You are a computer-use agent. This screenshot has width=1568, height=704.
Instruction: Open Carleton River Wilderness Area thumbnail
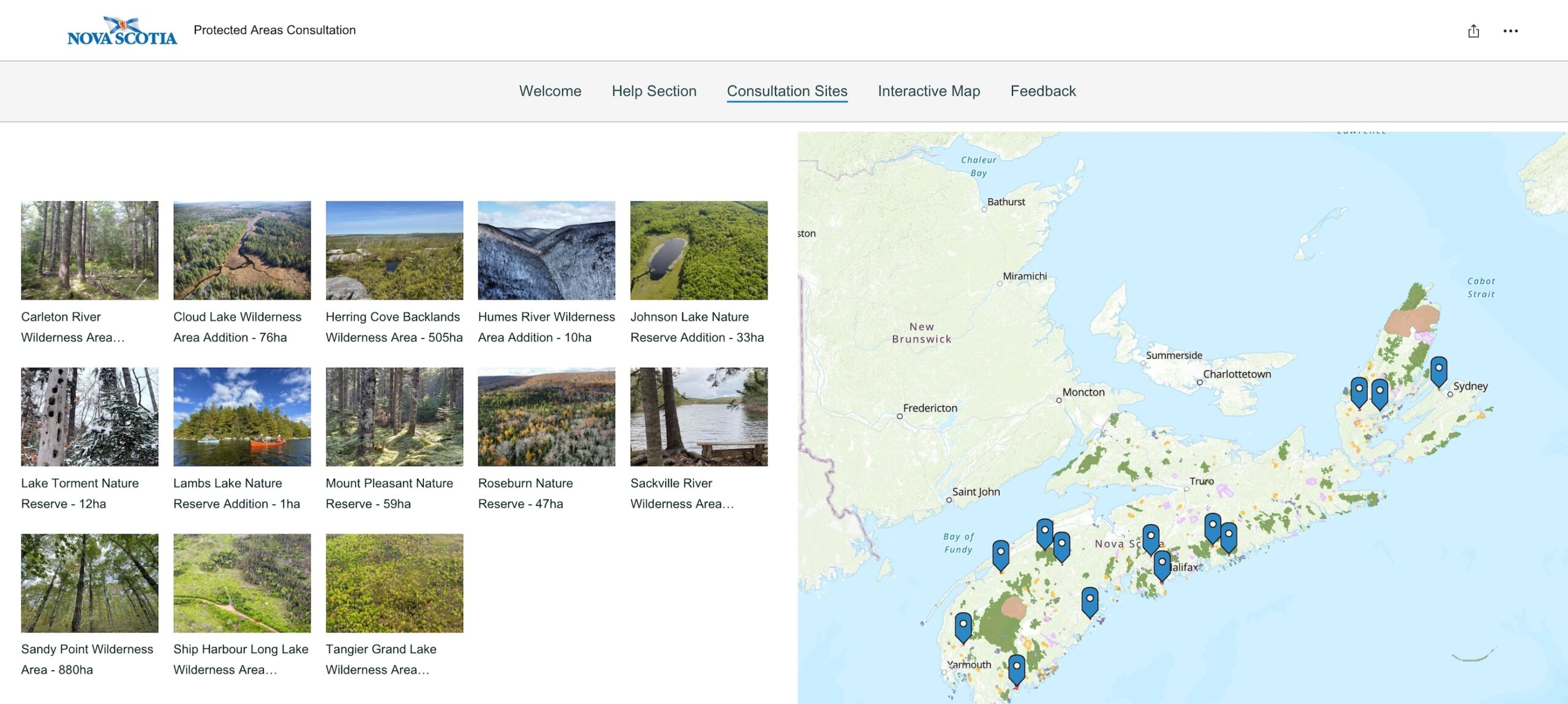point(89,250)
